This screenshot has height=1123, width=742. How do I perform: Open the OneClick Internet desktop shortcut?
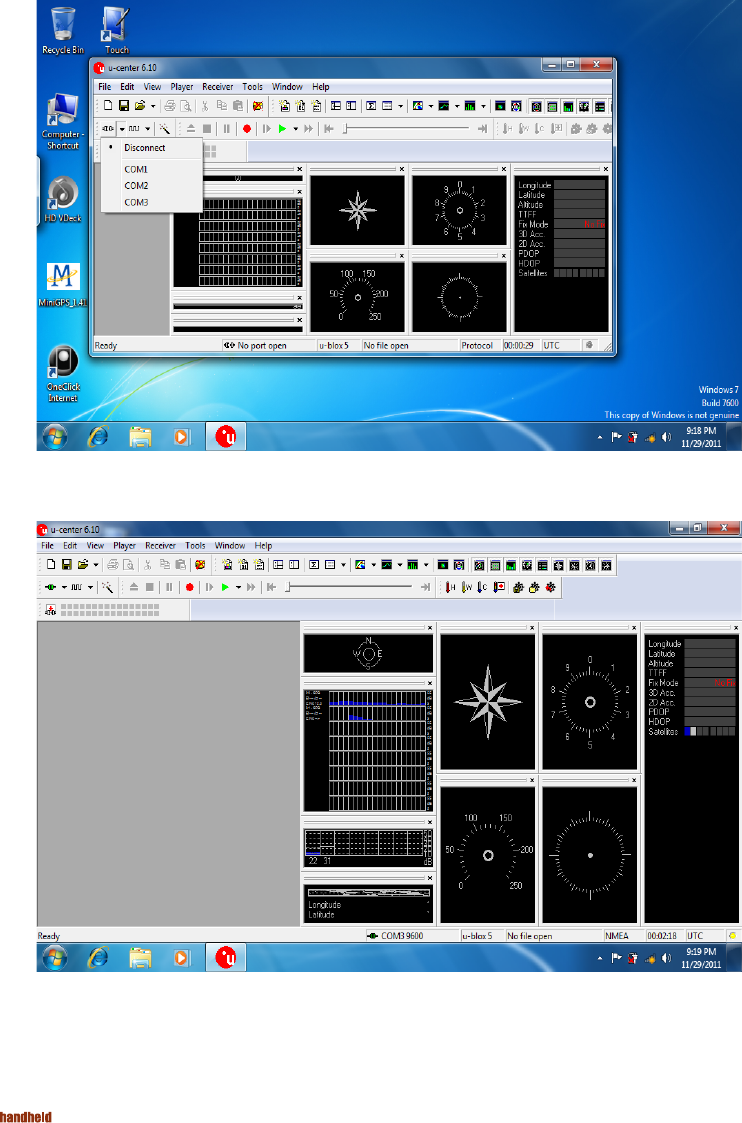(x=63, y=373)
